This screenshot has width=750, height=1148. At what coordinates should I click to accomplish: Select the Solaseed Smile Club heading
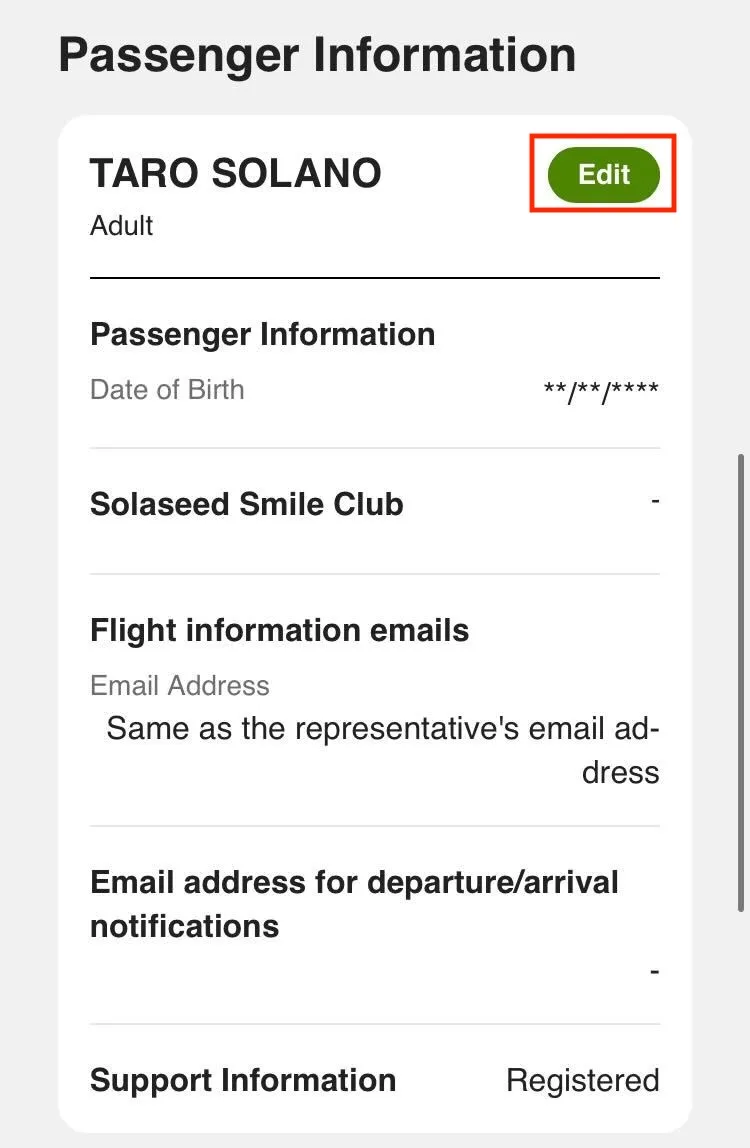[246, 504]
